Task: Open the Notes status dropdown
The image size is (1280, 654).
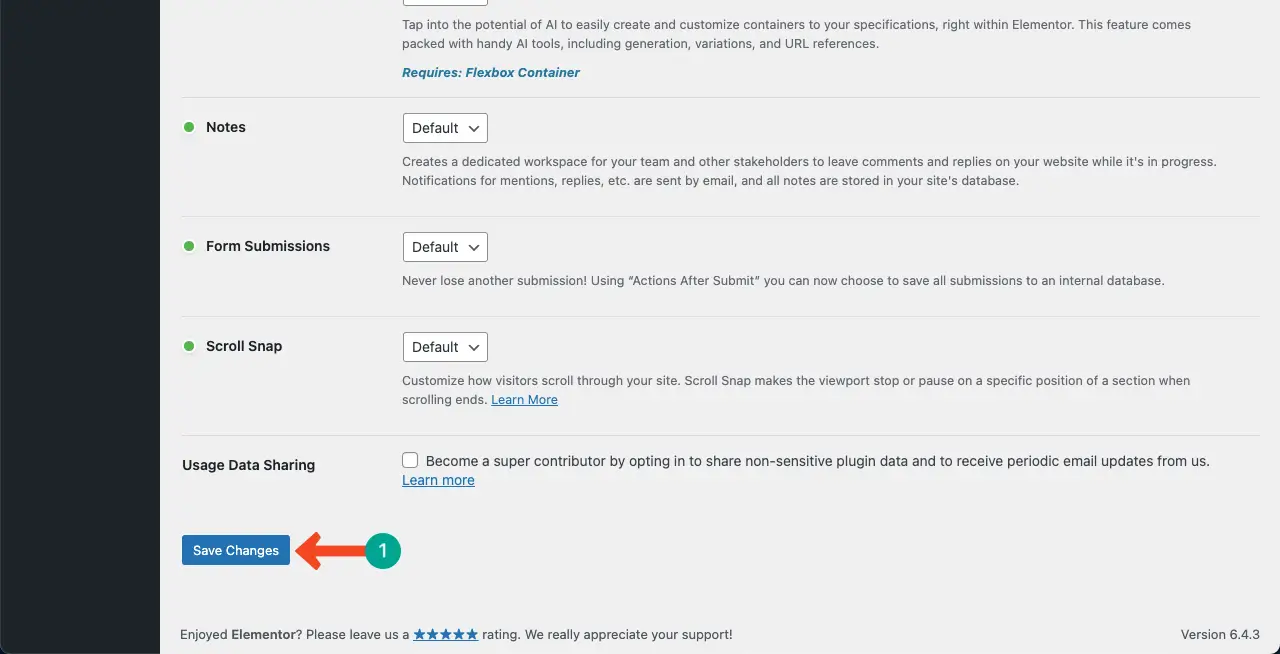Action: [445, 128]
